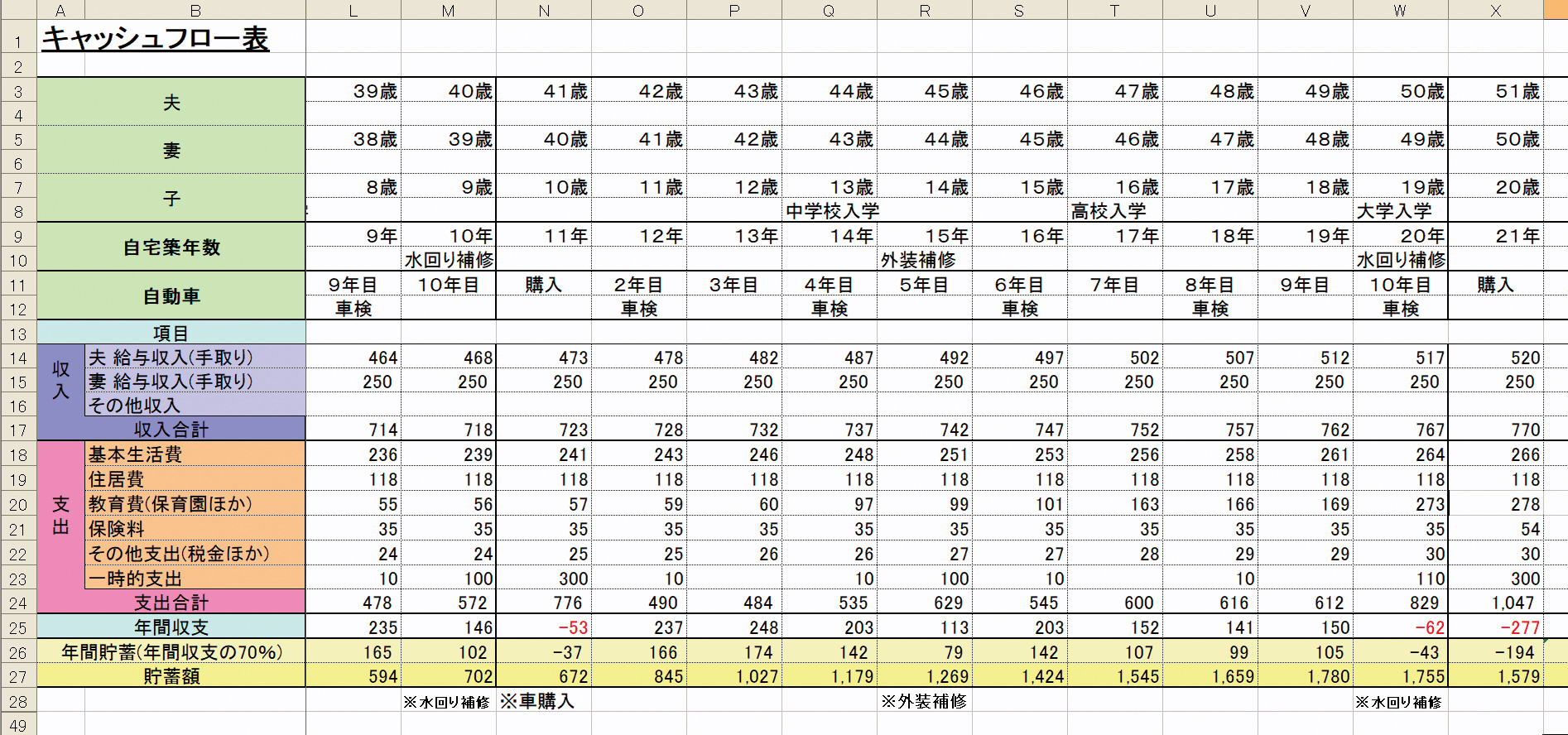Viewport: 1568px width, 735px height.
Task: Click the 購入 cell in column X
Action: pos(1496,285)
